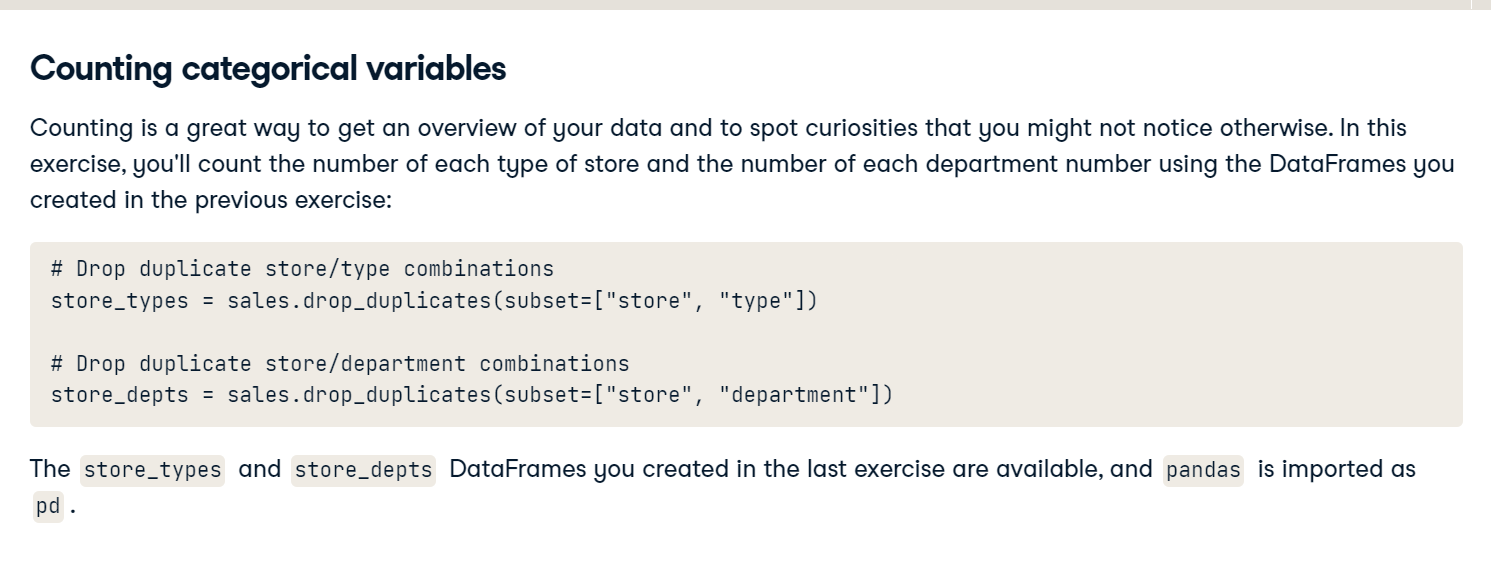
Task: Click the intro paragraph starting "Counting is a great way"
Action: point(742,163)
